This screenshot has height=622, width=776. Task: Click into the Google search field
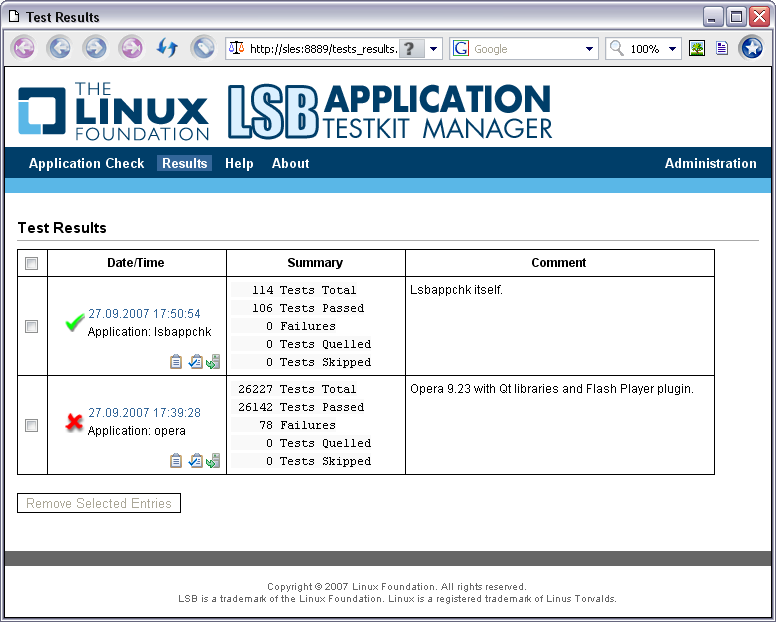526,48
